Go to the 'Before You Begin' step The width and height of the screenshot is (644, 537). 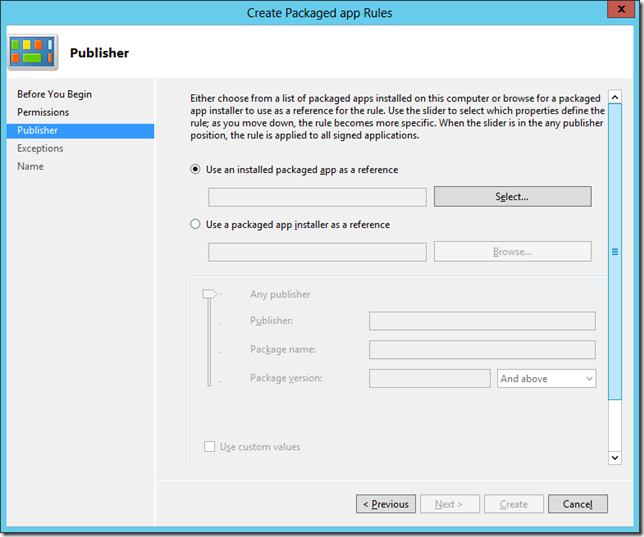coord(54,94)
